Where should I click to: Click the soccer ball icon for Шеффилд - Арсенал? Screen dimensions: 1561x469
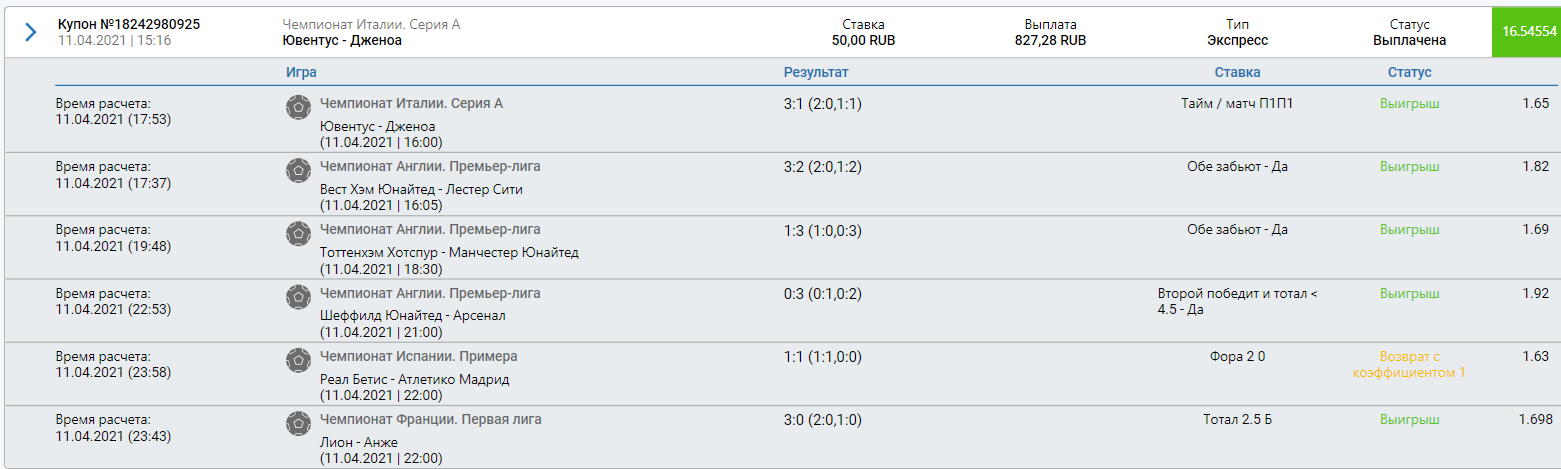[297, 296]
